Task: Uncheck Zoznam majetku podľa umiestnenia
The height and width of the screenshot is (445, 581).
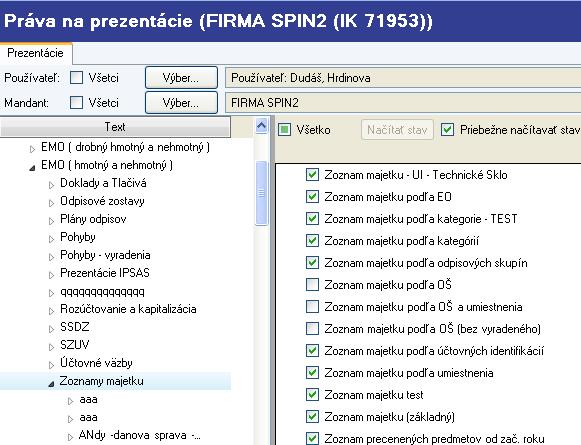Action: click(312, 372)
